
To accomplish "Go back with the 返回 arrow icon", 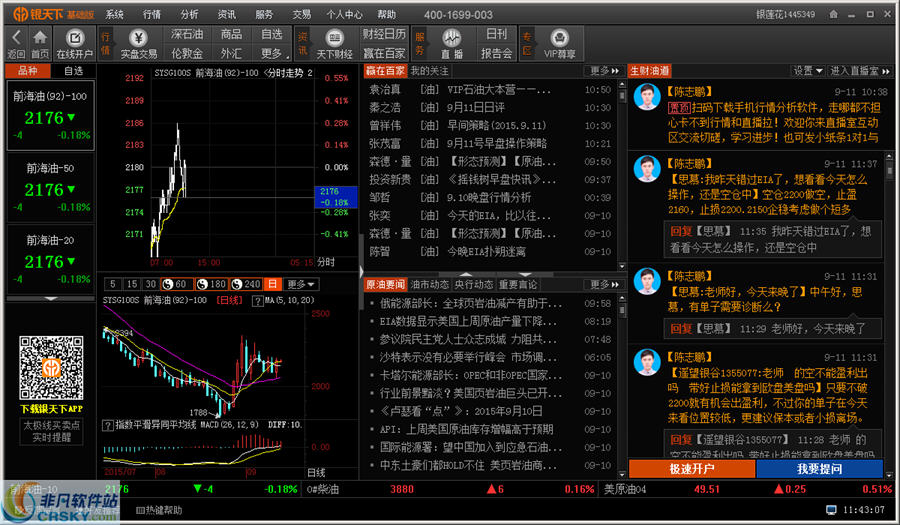I will [16, 38].
